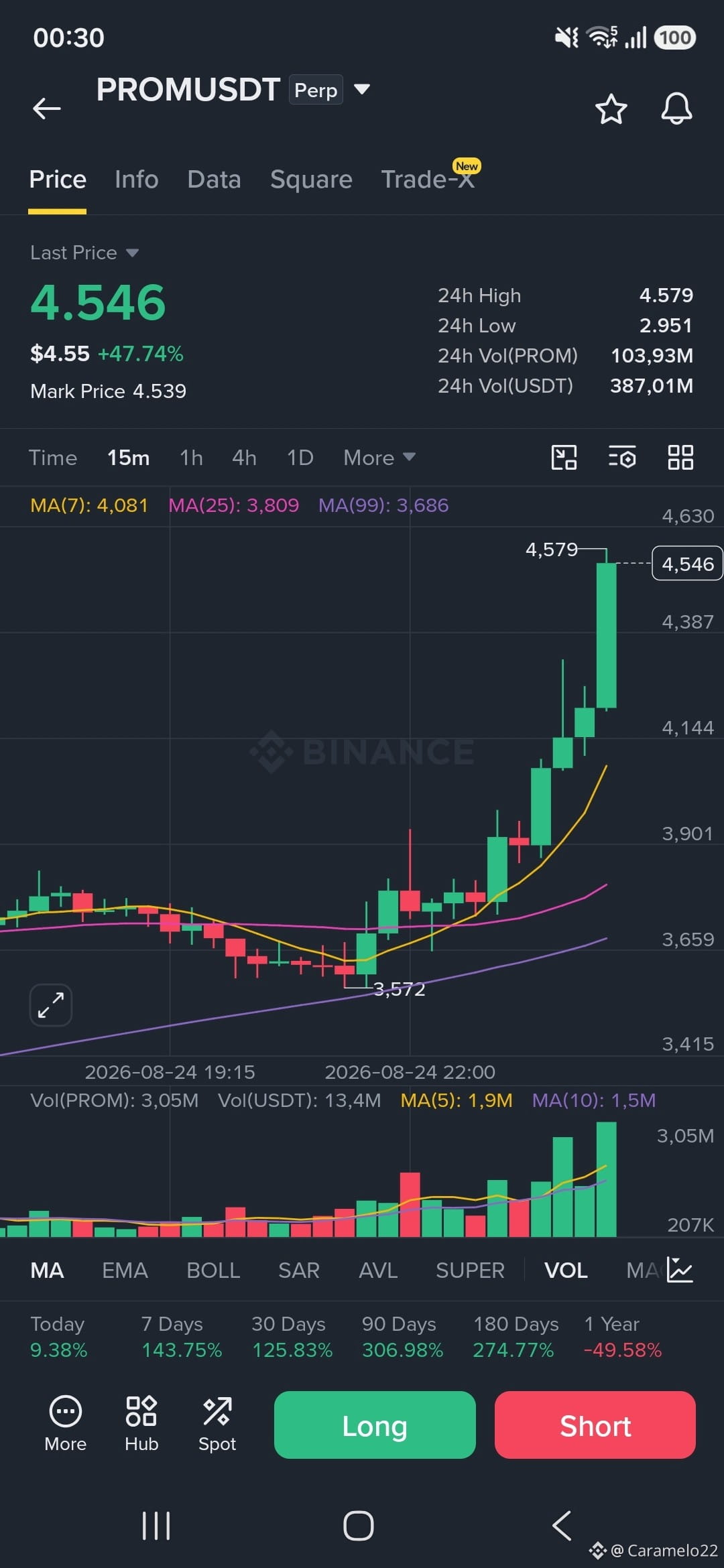Open chart indicator settings icon

pos(622,458)
